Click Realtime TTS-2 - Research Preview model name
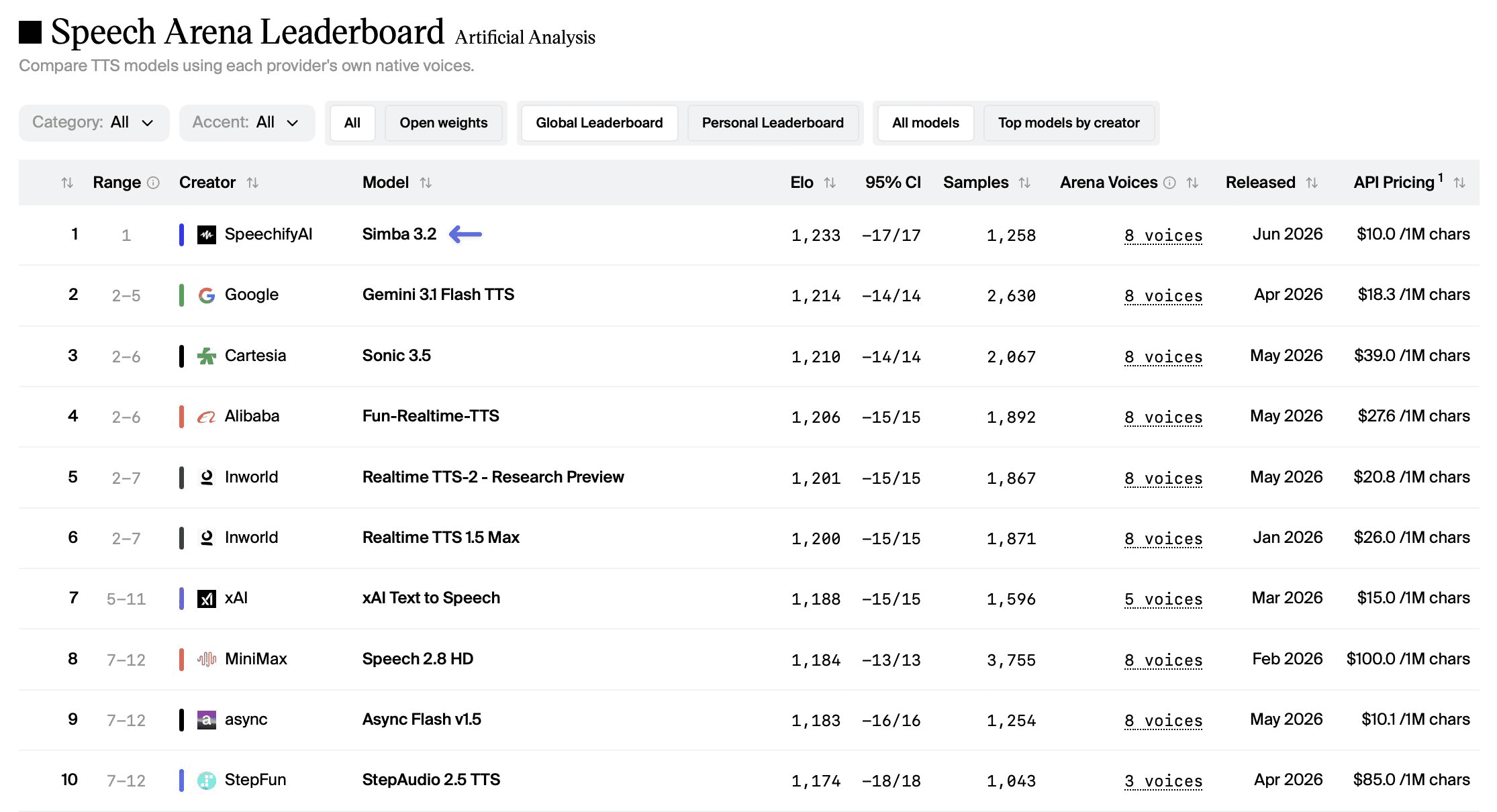This screenshot has width=1497, height=812. [493, 477]
